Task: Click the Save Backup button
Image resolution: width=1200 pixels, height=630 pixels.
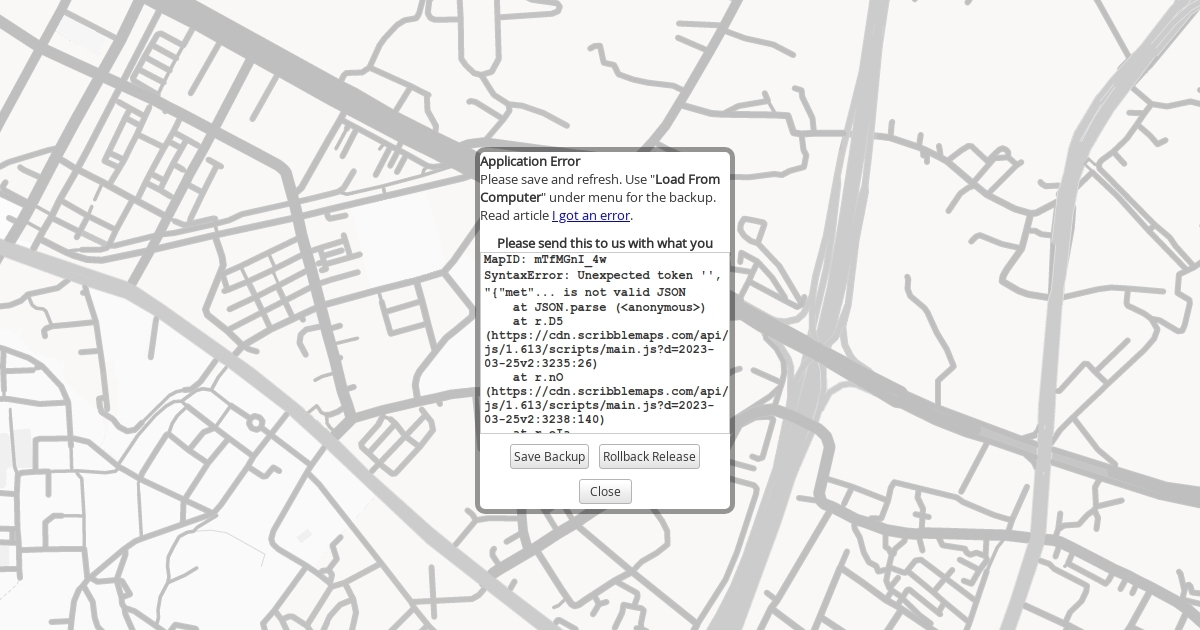Action: click(x=549, y=456)
